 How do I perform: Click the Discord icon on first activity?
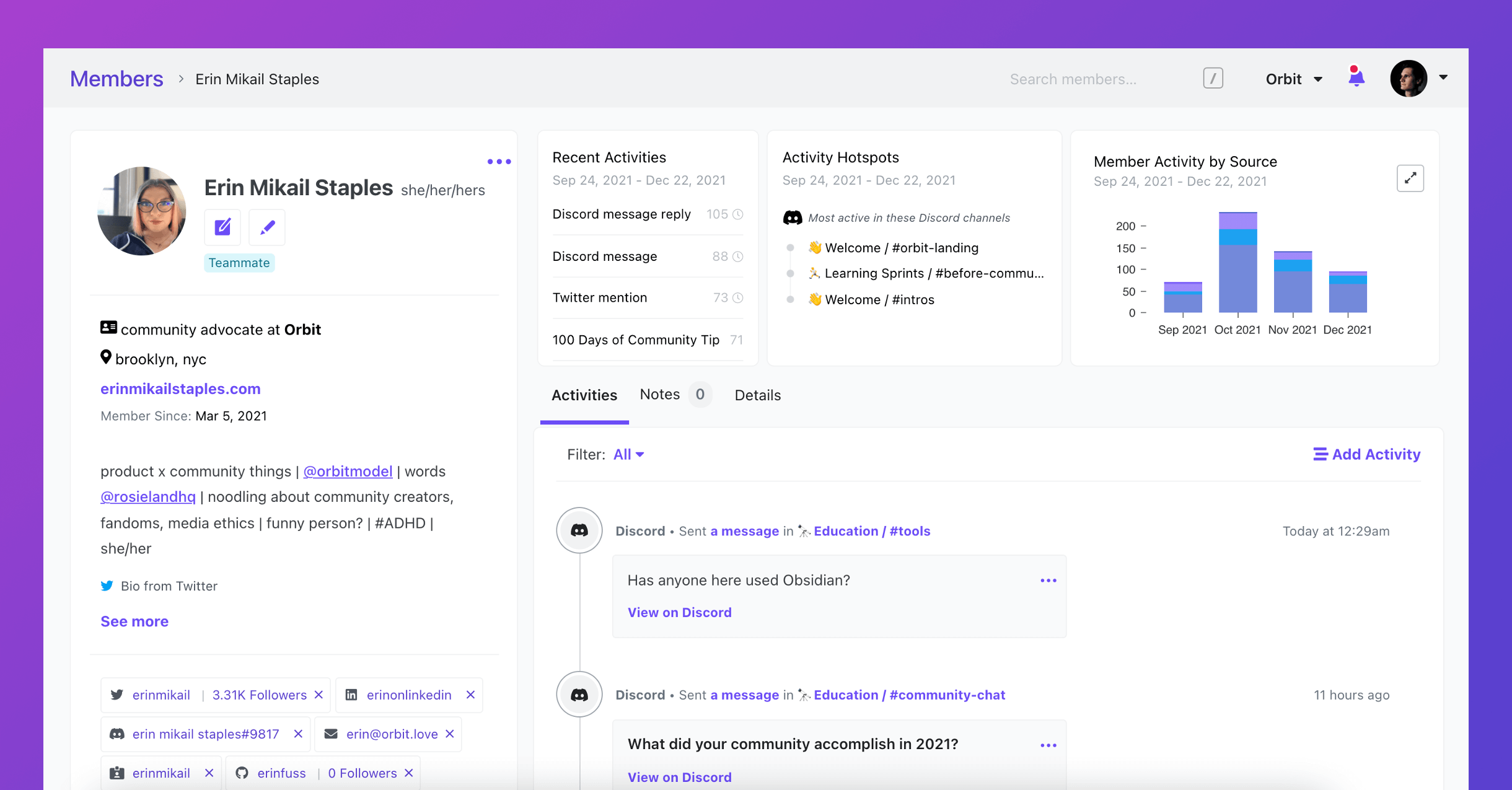(x=579, y=530)
